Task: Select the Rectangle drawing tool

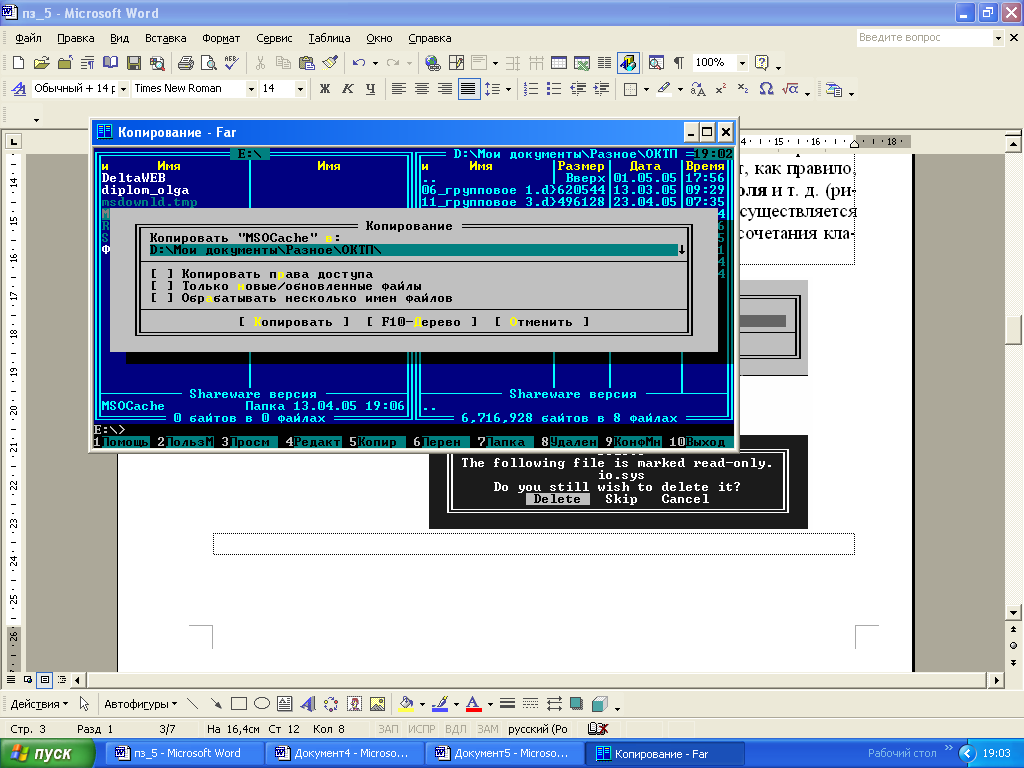Action: coord(239,704)
